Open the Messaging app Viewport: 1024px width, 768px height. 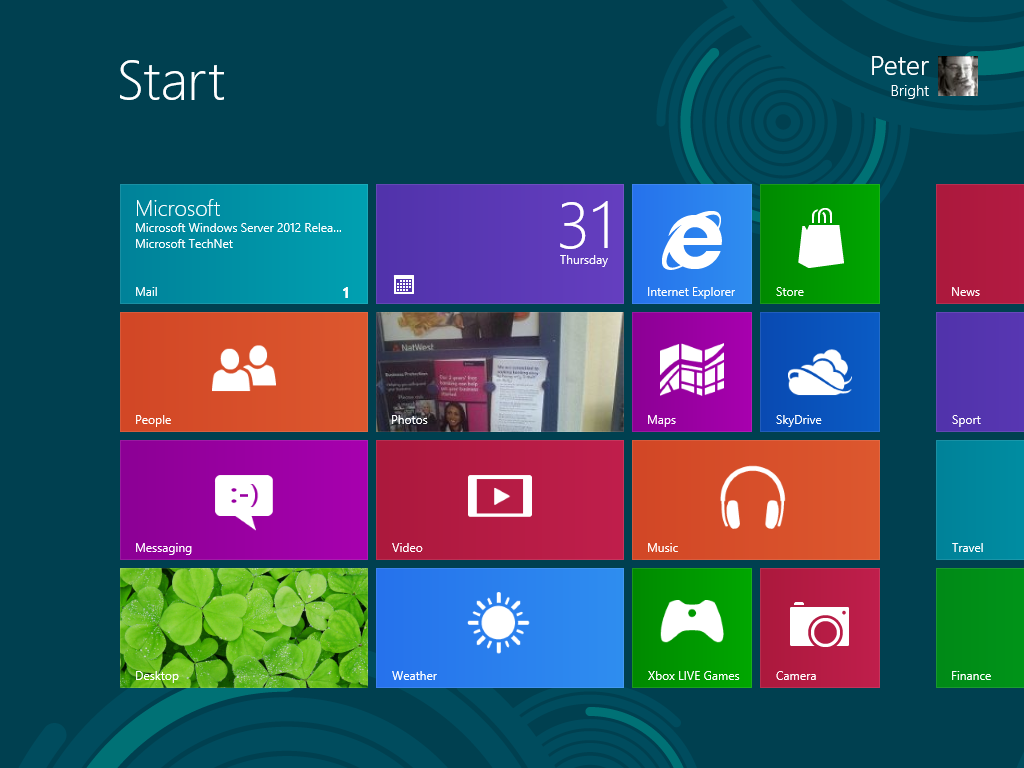point(243,499)
